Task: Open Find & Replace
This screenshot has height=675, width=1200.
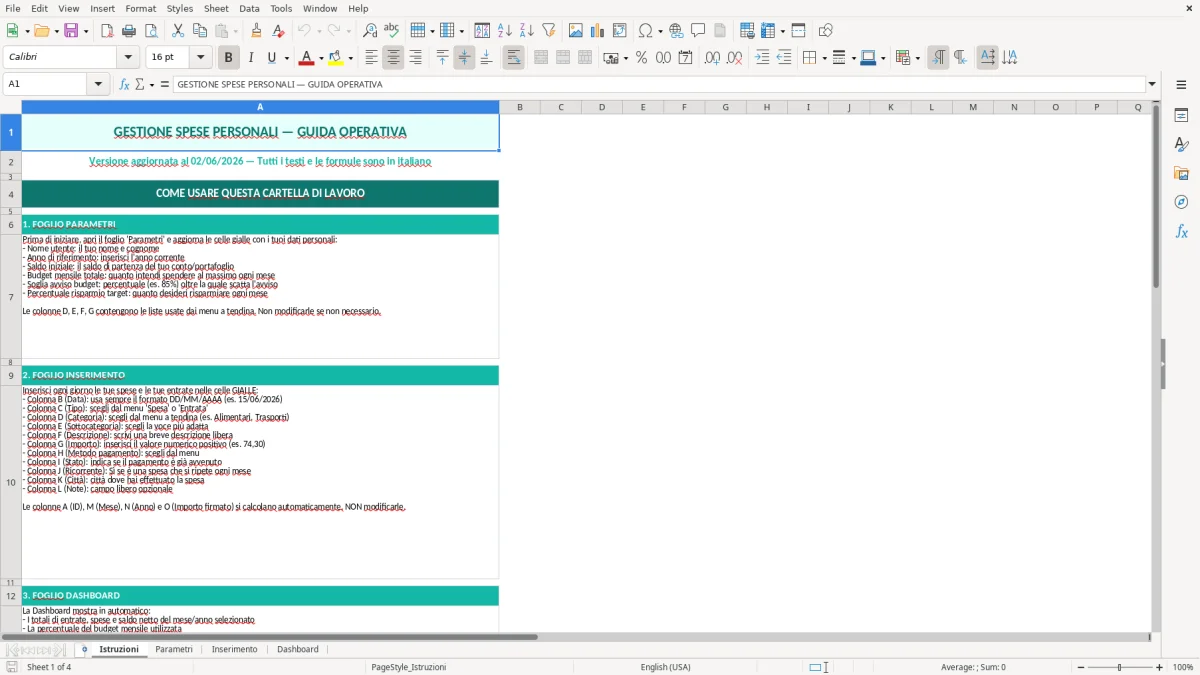Action: coord(370,31)
